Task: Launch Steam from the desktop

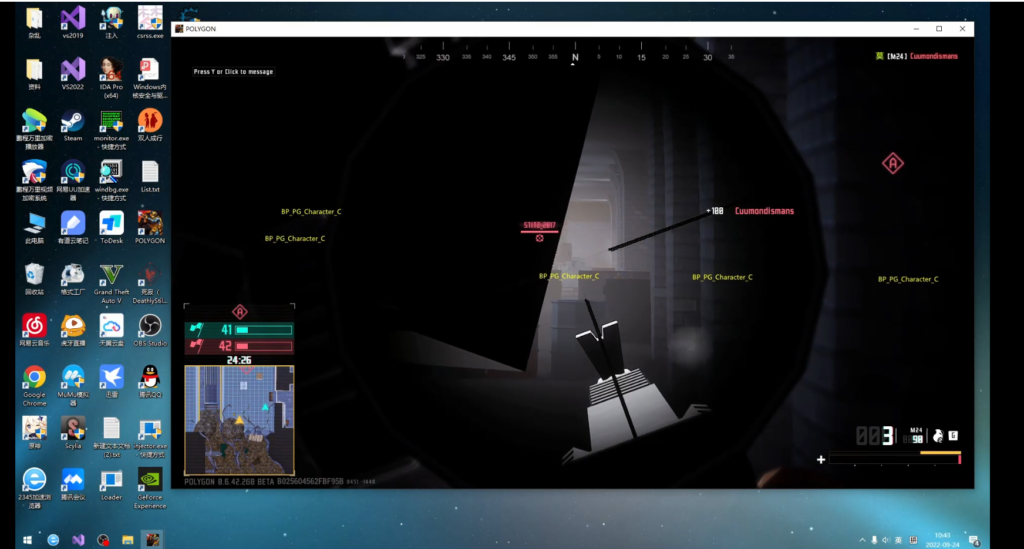Action: tap(72, 125)
